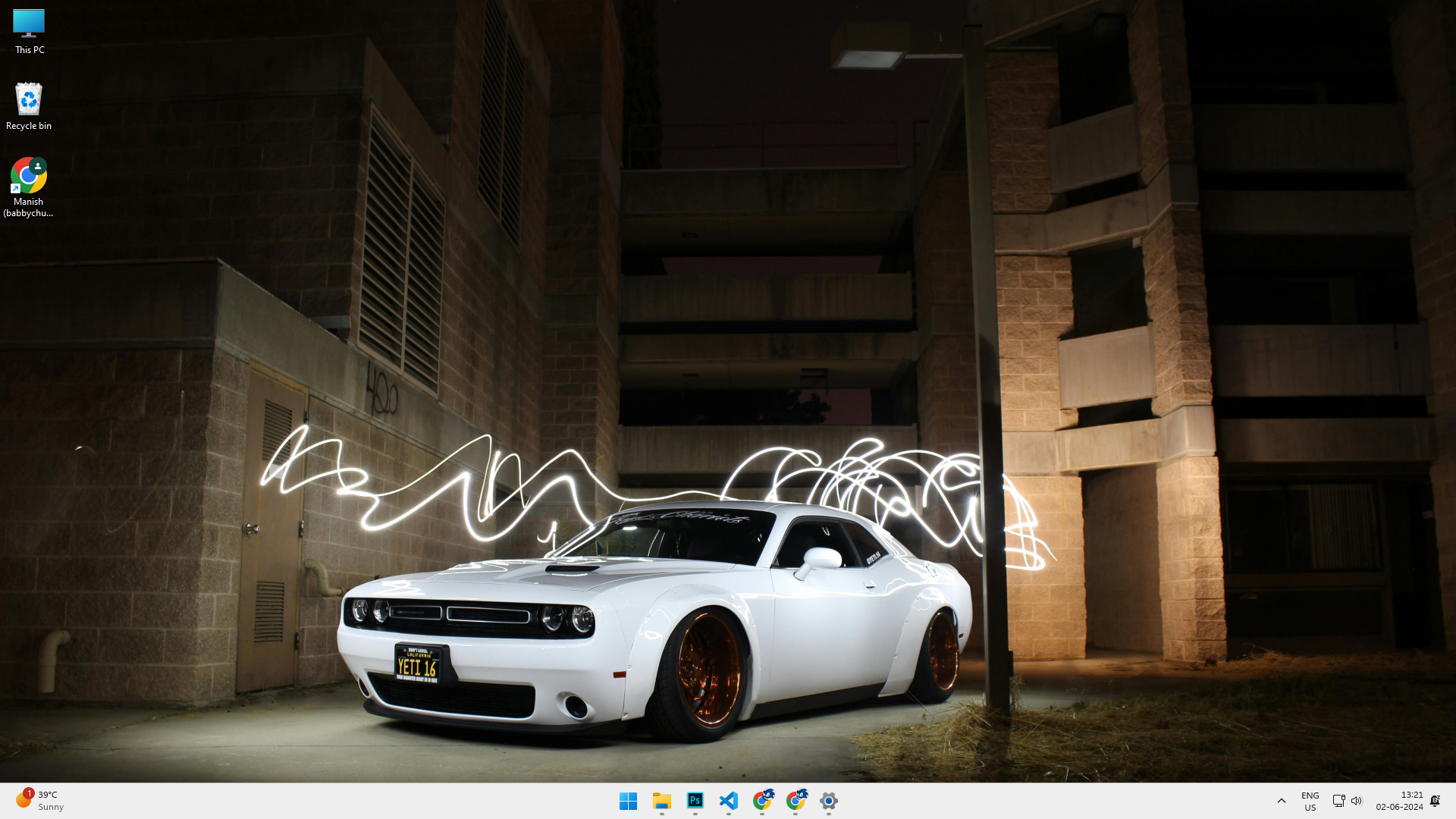The width and height of the screenshot is (1456, 819).
Task: Click the Windows Start button
Action: pyautogui.click(x=628, y=801)
